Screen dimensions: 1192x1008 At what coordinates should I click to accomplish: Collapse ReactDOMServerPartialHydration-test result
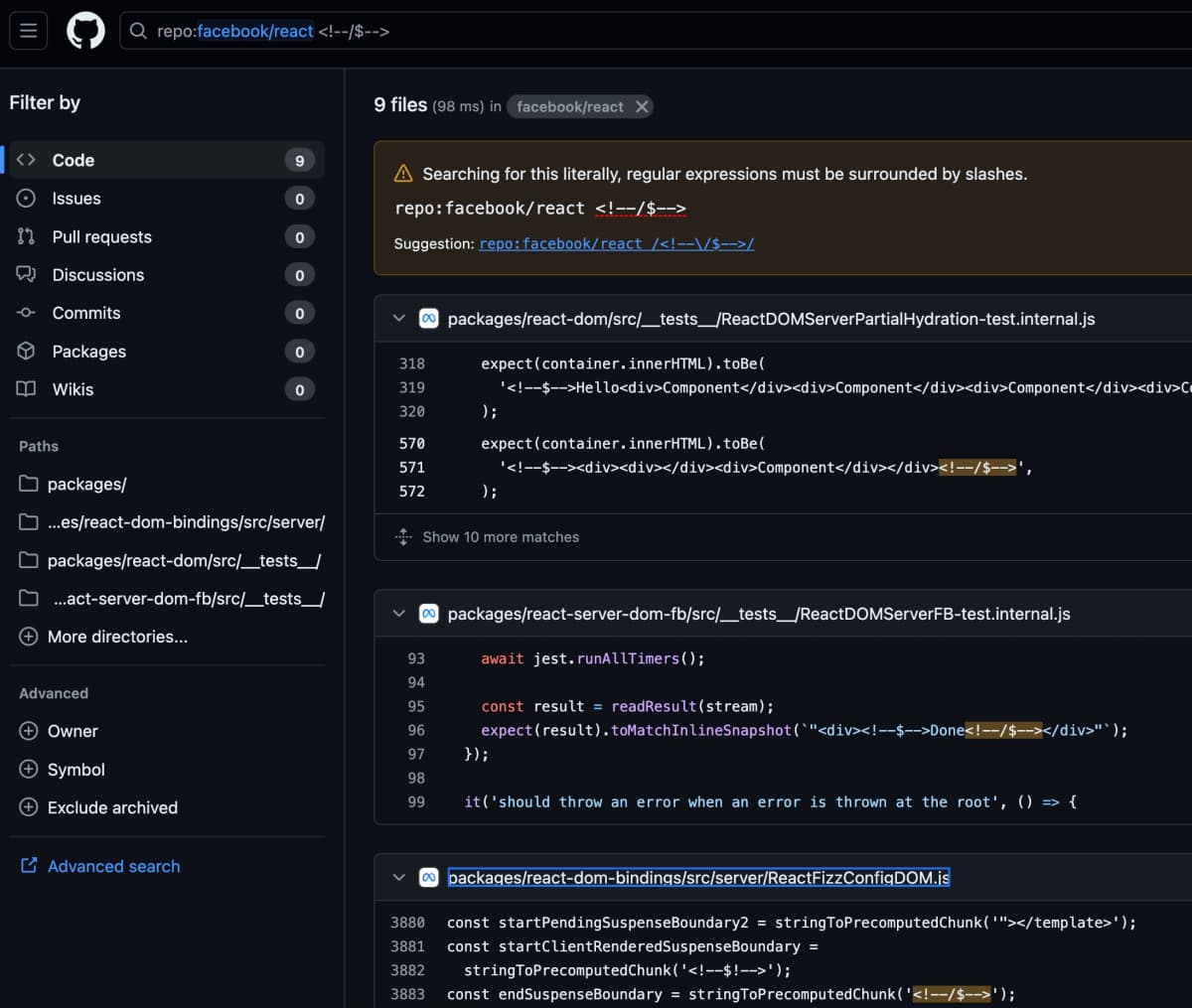click(399, 319)
